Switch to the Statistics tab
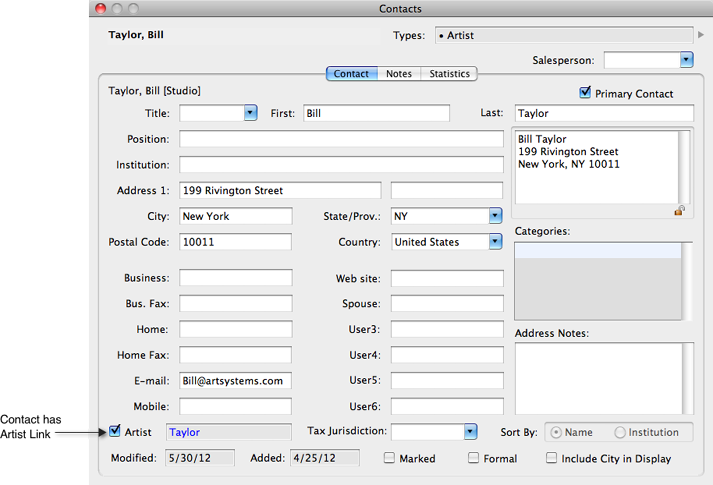 [449, 74]
